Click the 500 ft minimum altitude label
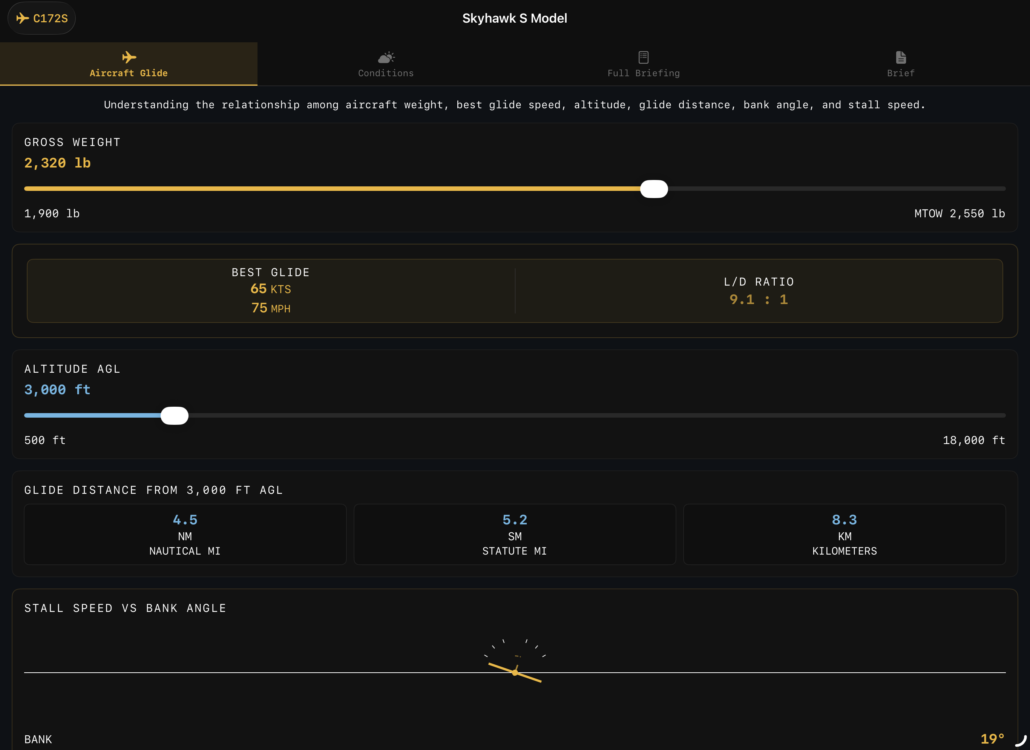 click(x=45, y=440)
